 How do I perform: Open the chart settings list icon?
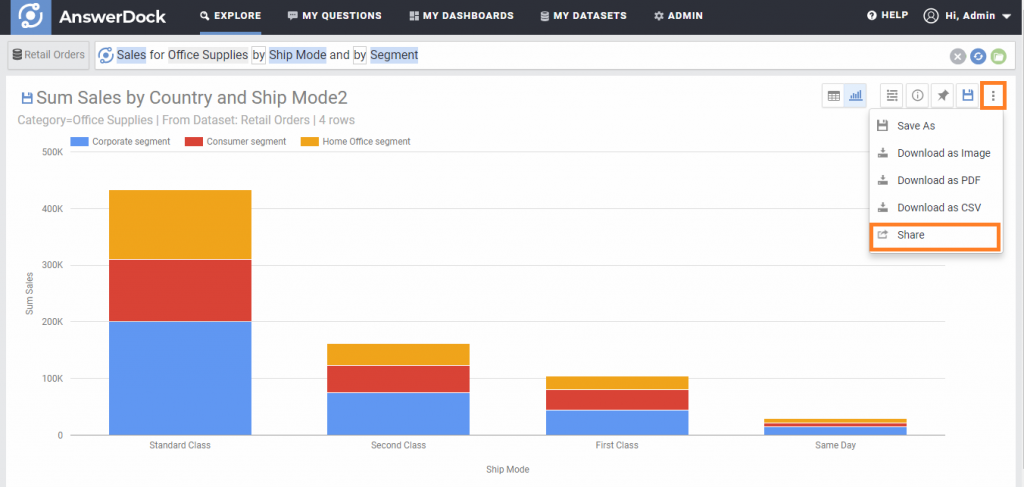[893, 96]
